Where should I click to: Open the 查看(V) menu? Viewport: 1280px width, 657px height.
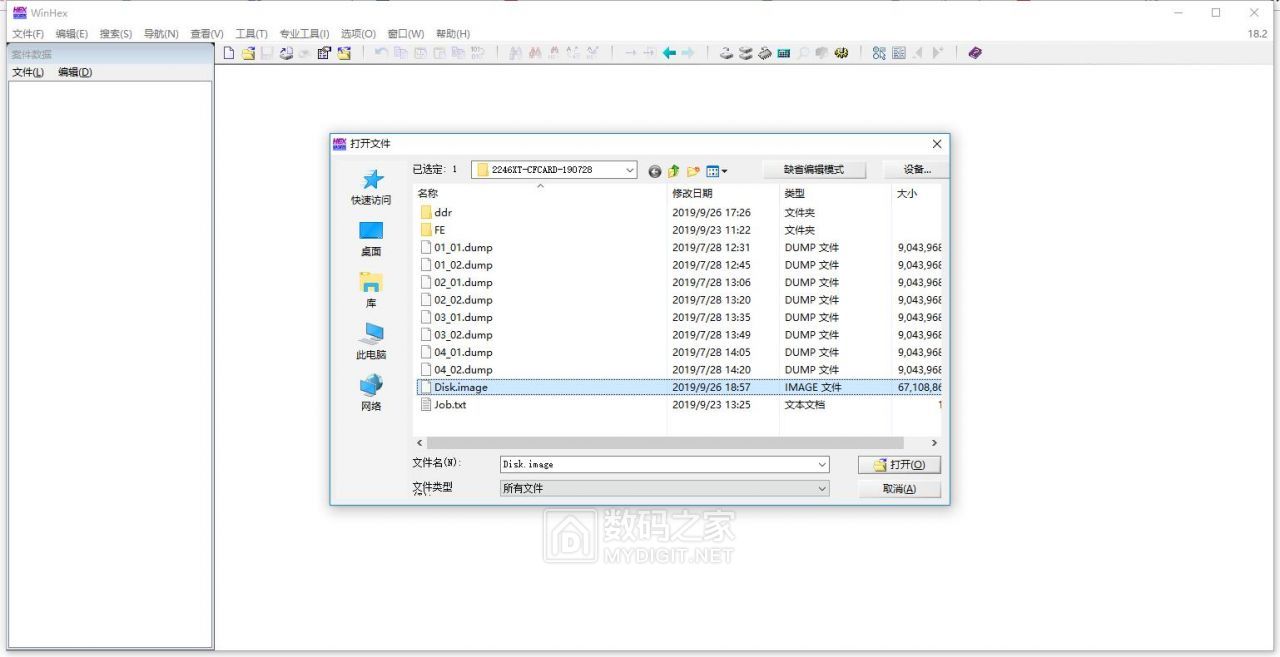[x=206, y=34]
